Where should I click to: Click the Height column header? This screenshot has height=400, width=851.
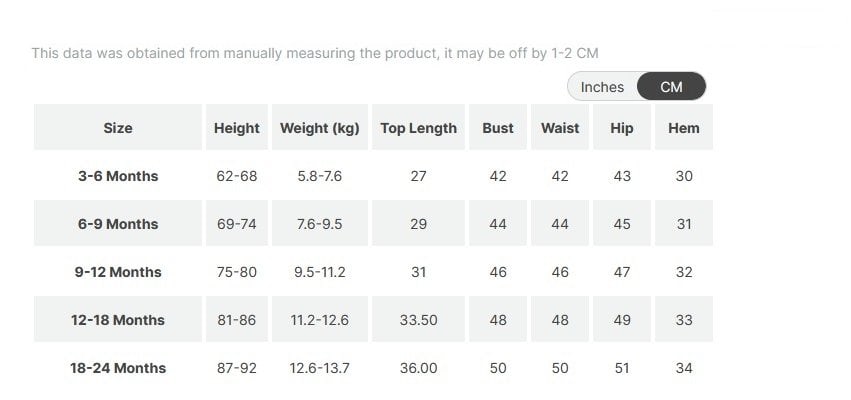[x=237, y=128]
